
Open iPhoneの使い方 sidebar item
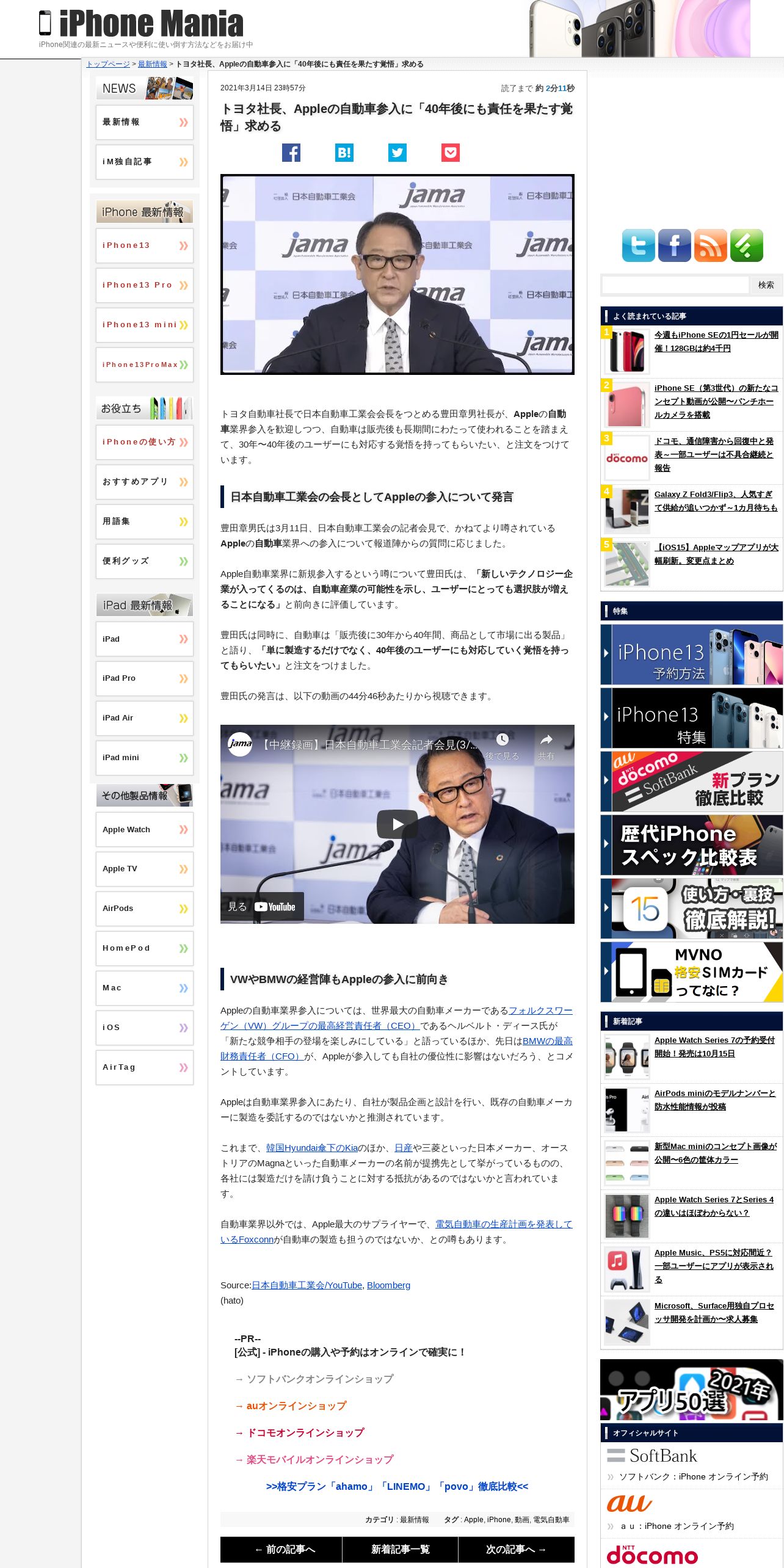(145, 442)
